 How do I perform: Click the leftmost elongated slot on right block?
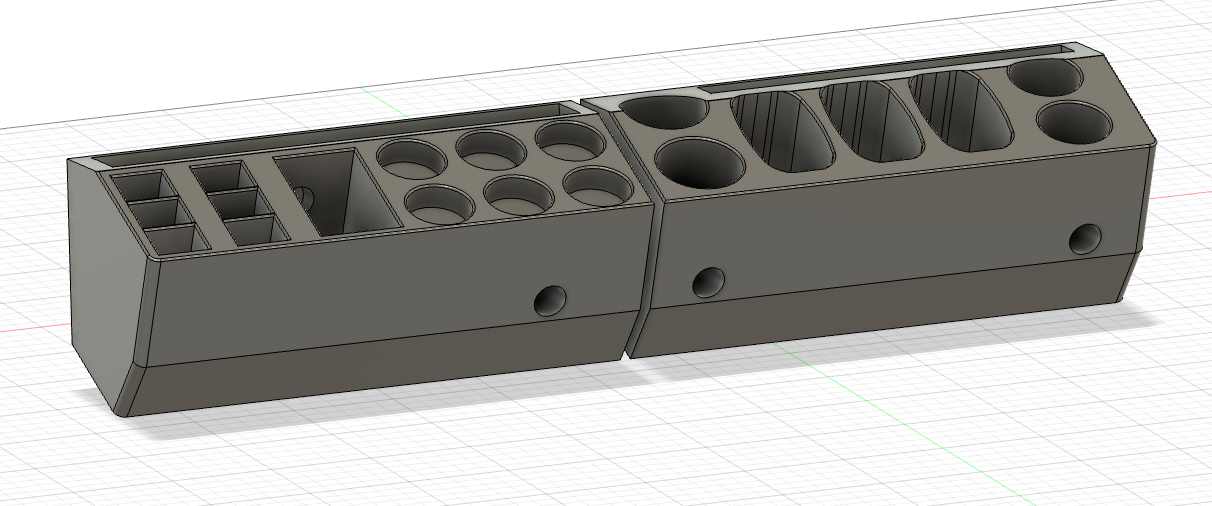click(x=783, y=133)
